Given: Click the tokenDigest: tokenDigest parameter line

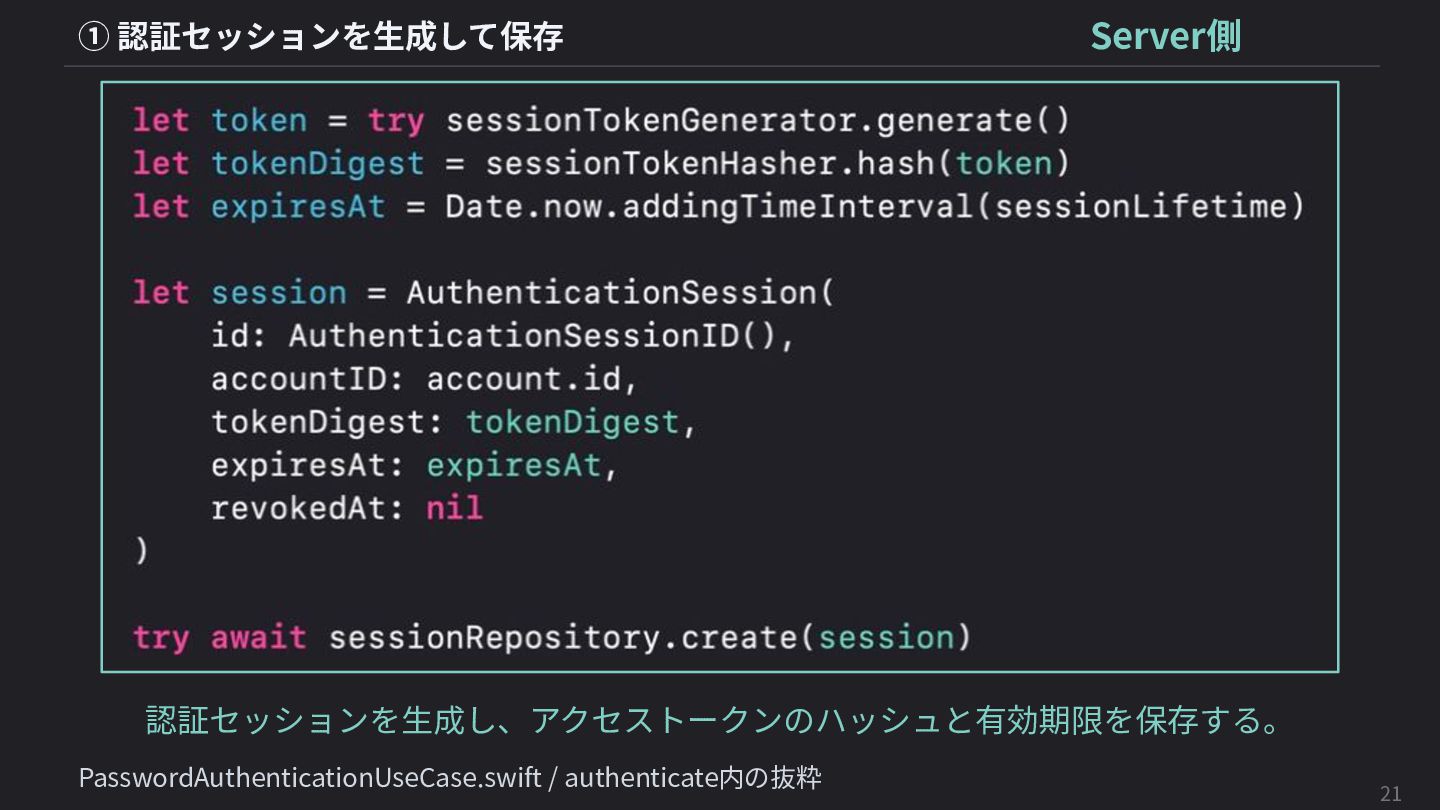Looking at the screenshot, I should (x=454, y=422).
